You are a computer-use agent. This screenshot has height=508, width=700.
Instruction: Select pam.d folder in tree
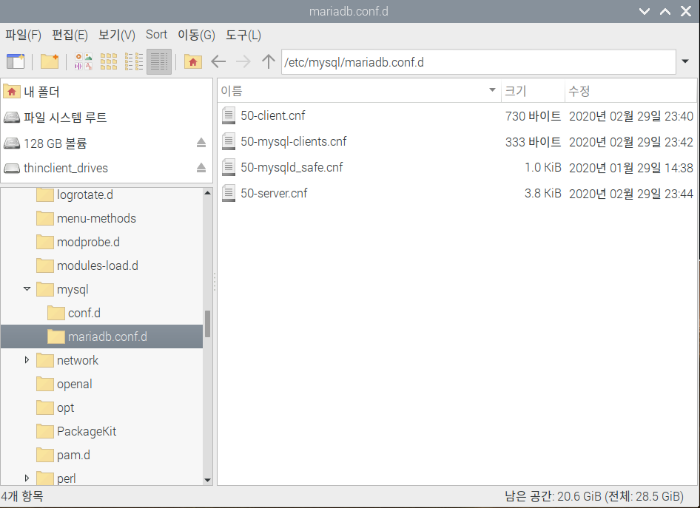(x=74, y=455)
